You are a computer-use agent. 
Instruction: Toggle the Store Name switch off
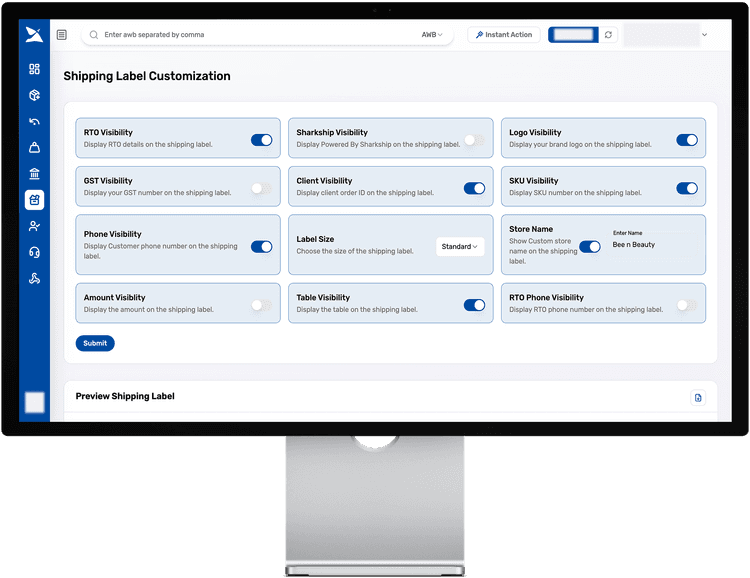(x=590, y=246)
